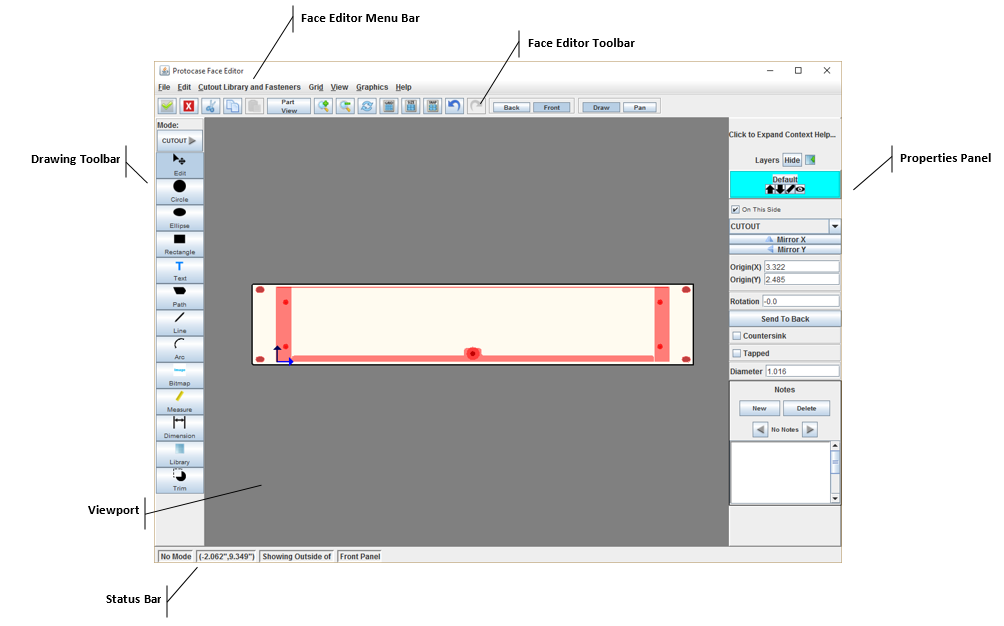Open the CUTOUT type dropdown
1004x626 pixels.
(834, 227)
